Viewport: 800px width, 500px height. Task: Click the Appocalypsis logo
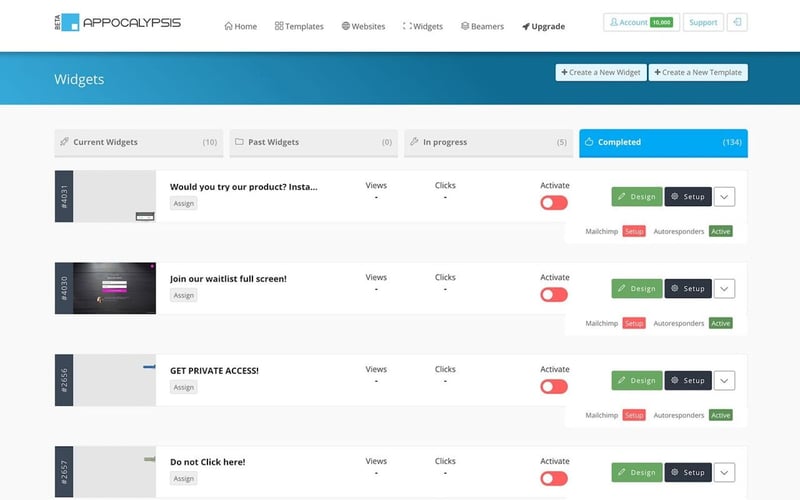(x=117, y=22)
